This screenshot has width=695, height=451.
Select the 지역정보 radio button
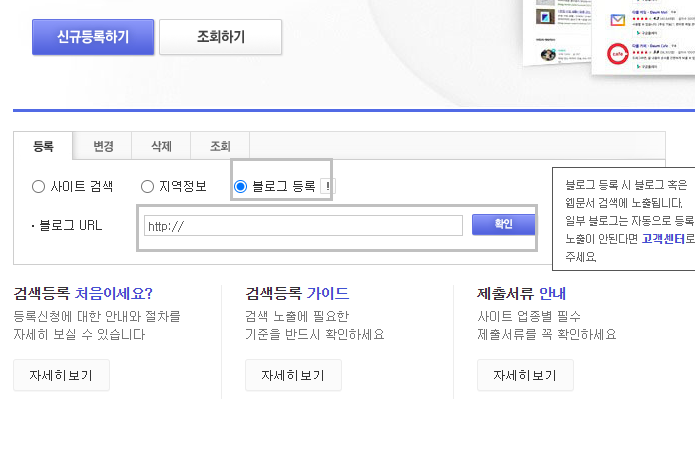[147, 187]
